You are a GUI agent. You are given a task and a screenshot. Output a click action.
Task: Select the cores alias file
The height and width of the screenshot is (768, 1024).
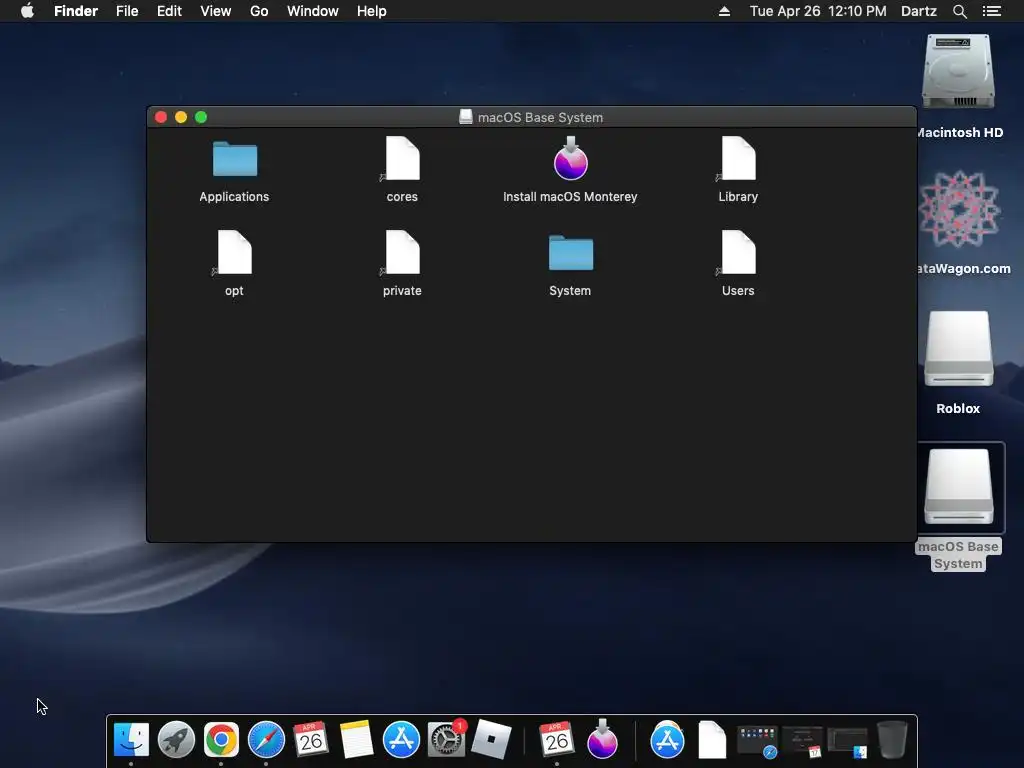point(402,159)
